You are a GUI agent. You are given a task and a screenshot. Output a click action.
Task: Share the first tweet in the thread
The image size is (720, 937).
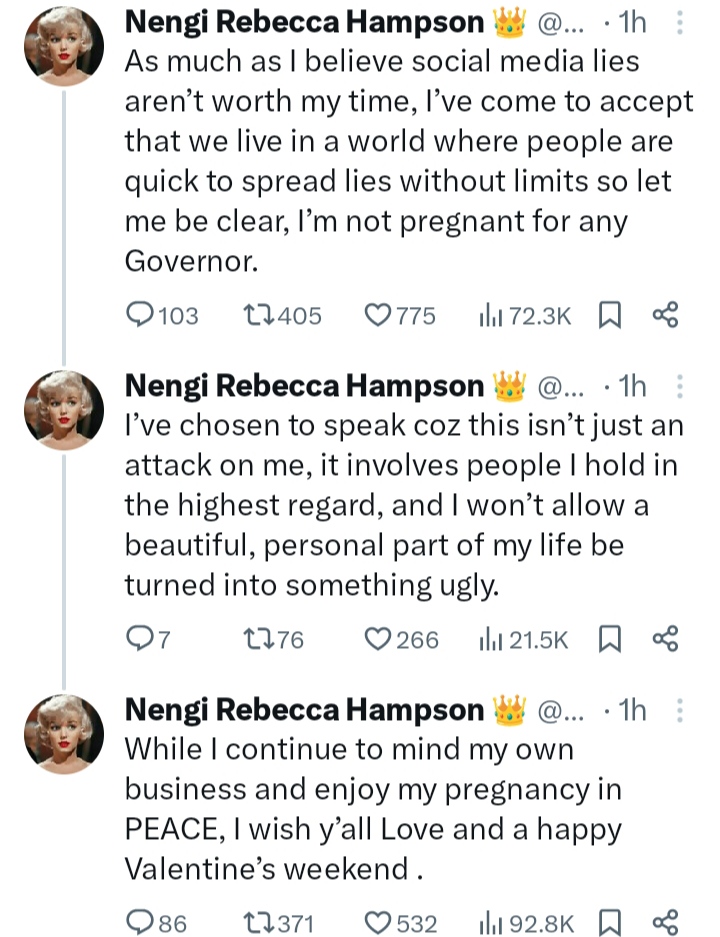pos(665,316)
